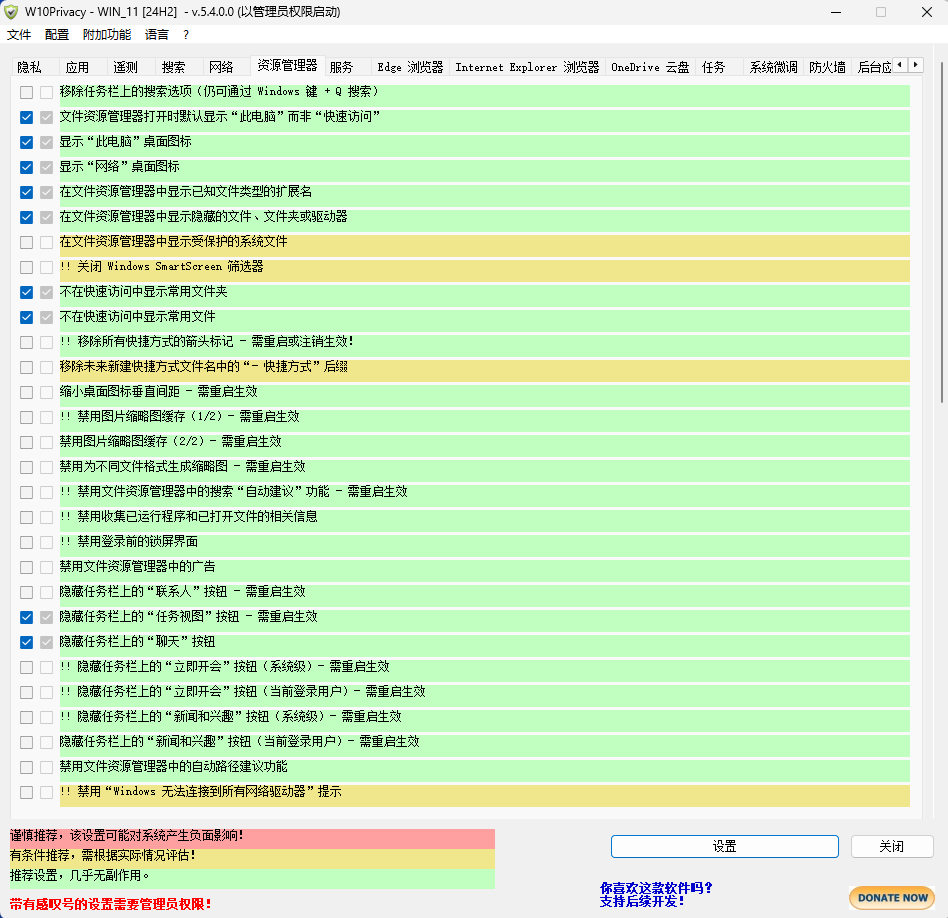Open the 语言 menu

tap(157, 34)
